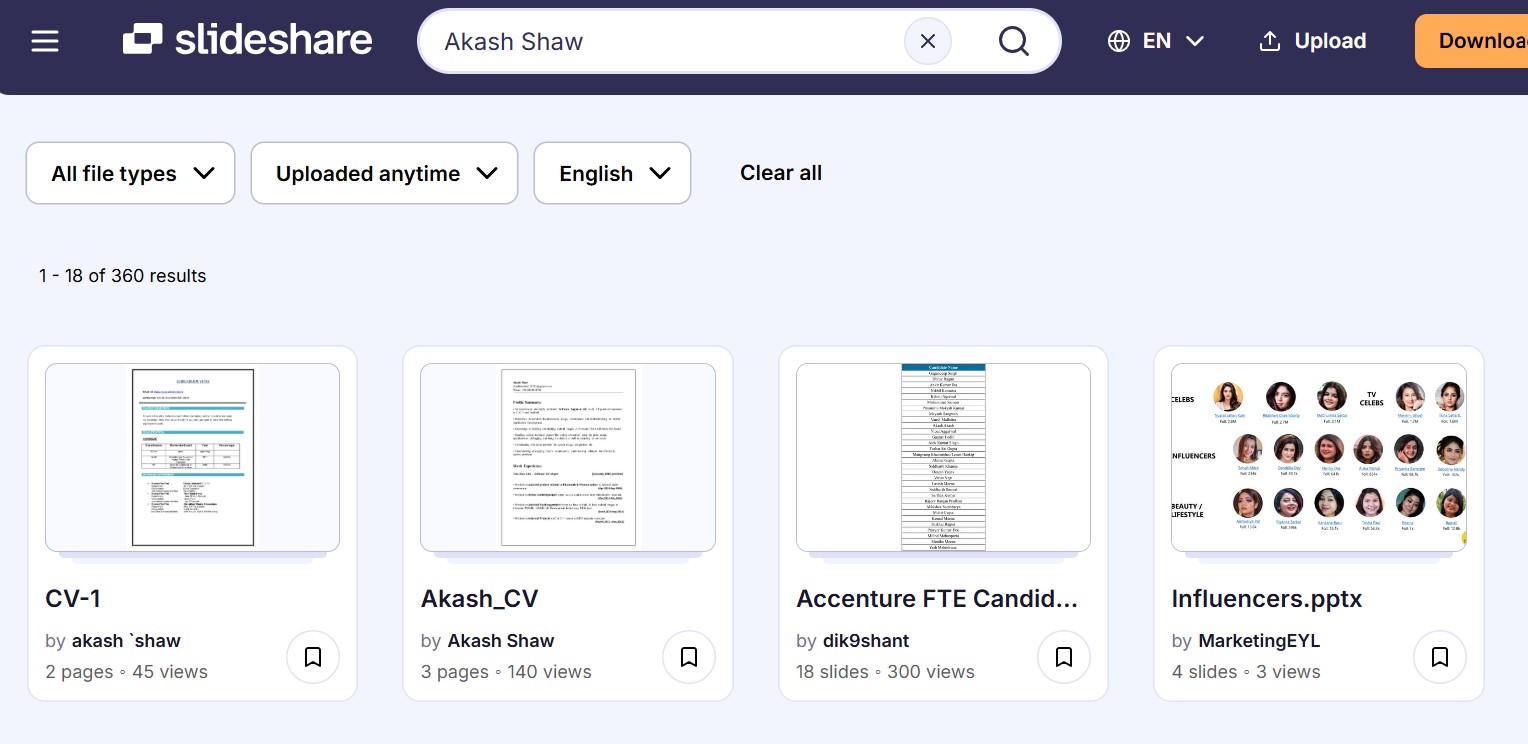Bookmark the Akash_CV document
Screen dimensions: 1528x744
pyautogui.click(x=688, y=657)
